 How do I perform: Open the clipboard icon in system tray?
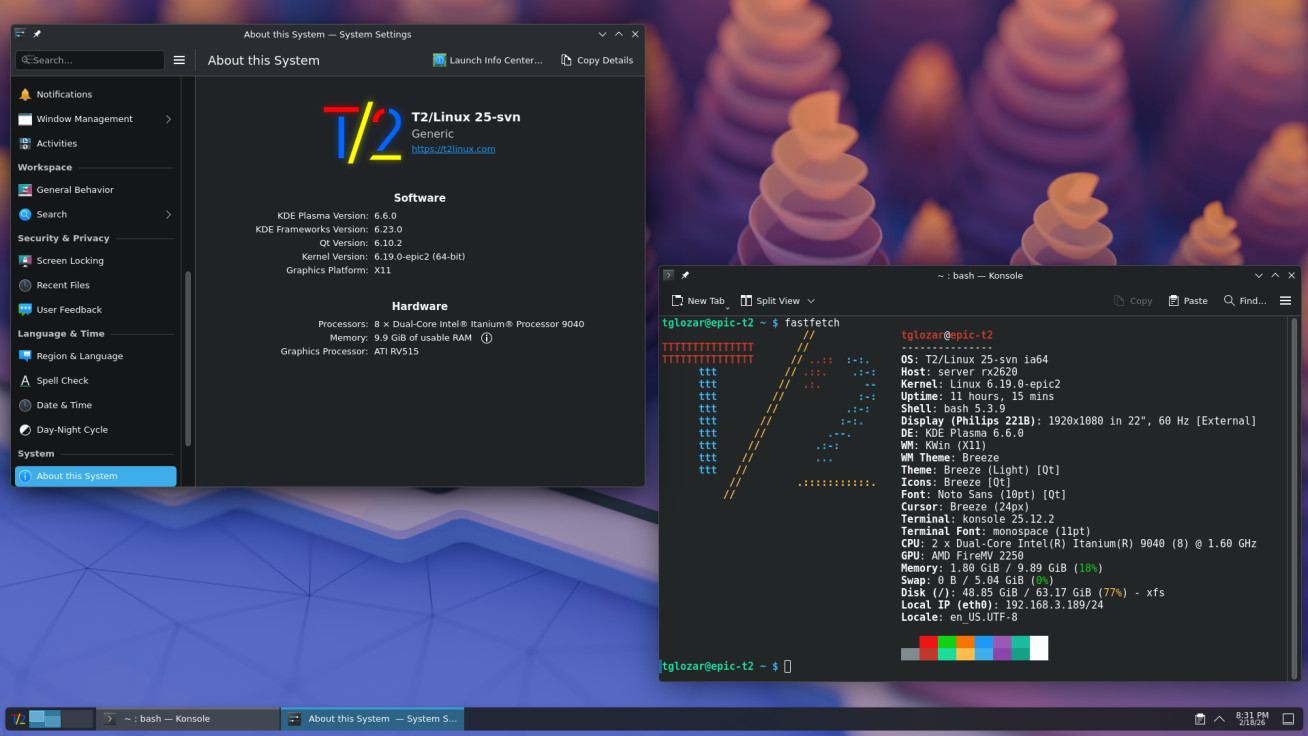[1200, 719]
